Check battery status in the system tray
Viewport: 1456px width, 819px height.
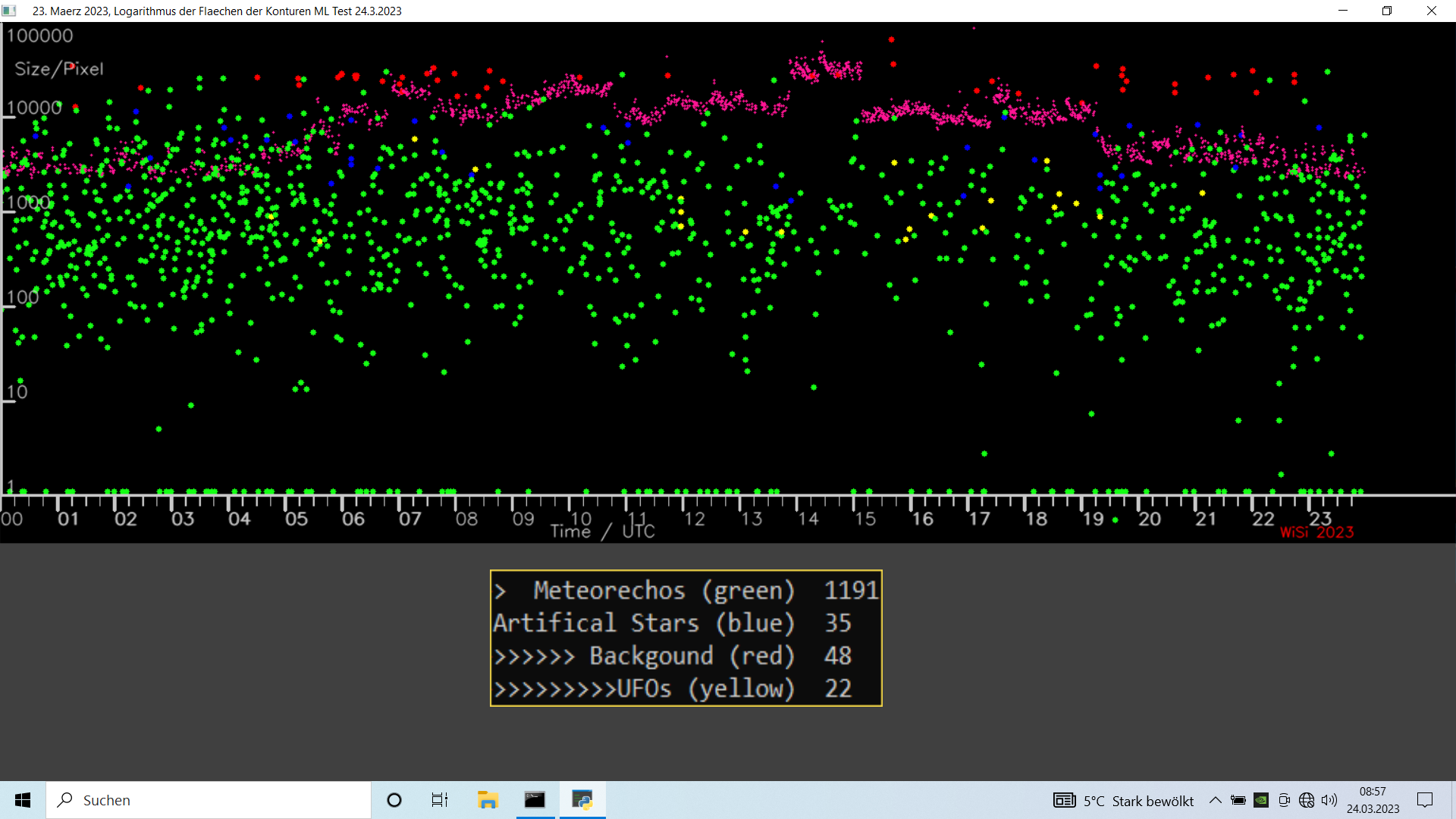pyautogui.click(x=1238, y=800)
